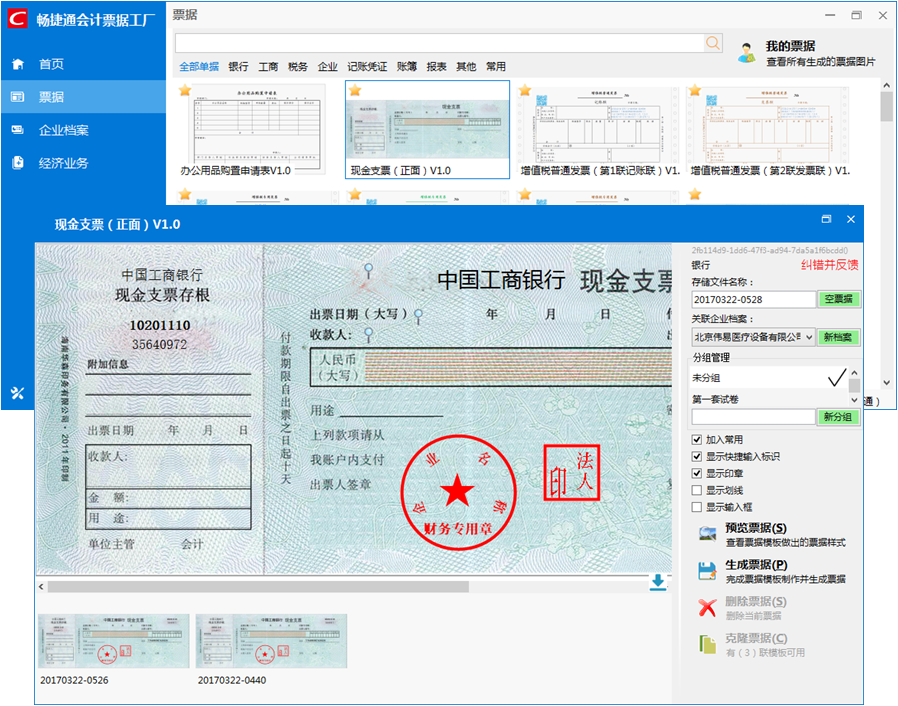
Task: Open the 20170322-0526 cheque thumbnail
Action: point(113,641)
